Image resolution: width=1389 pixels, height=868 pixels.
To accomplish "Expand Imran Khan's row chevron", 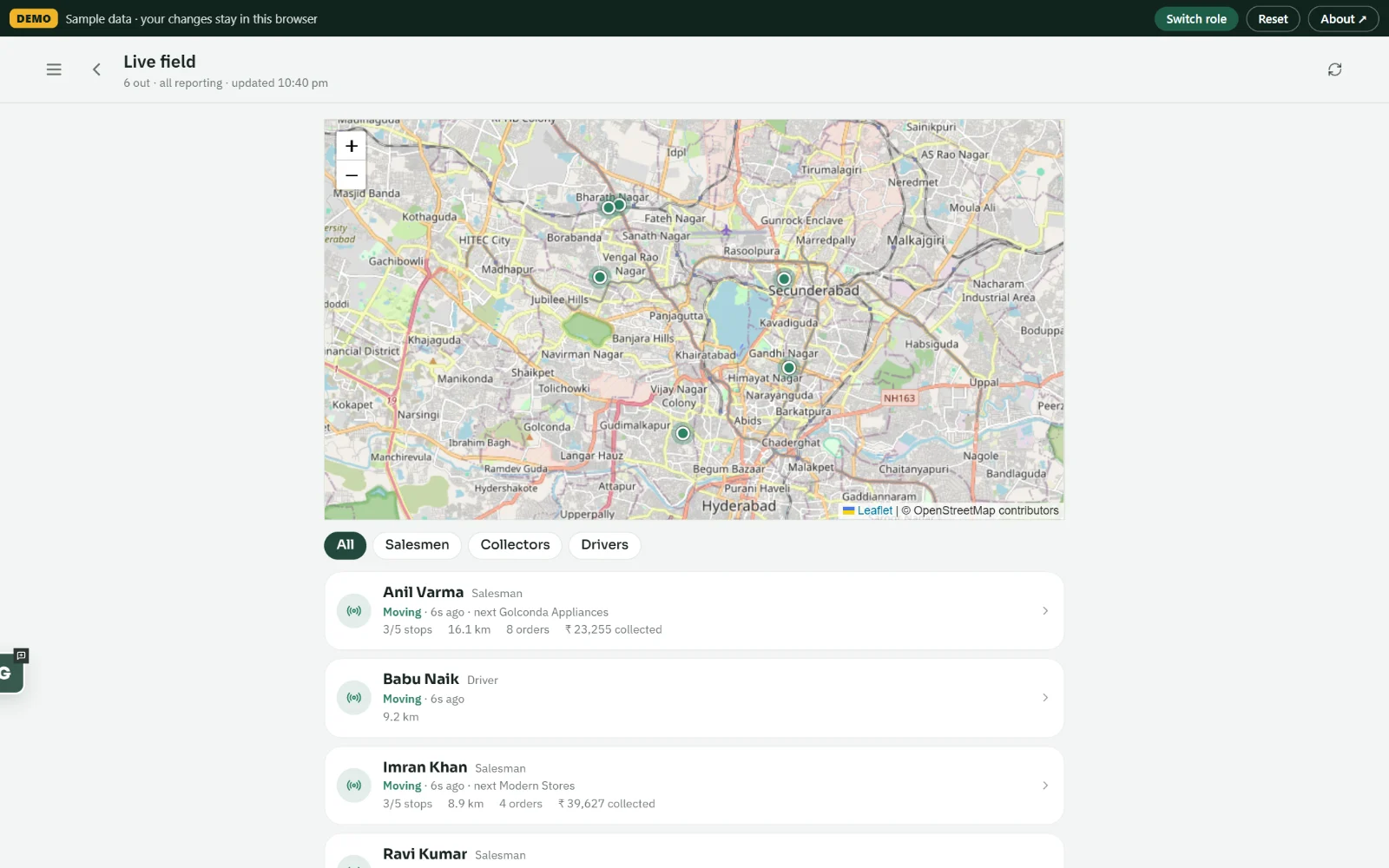I will pos(1044,786).
